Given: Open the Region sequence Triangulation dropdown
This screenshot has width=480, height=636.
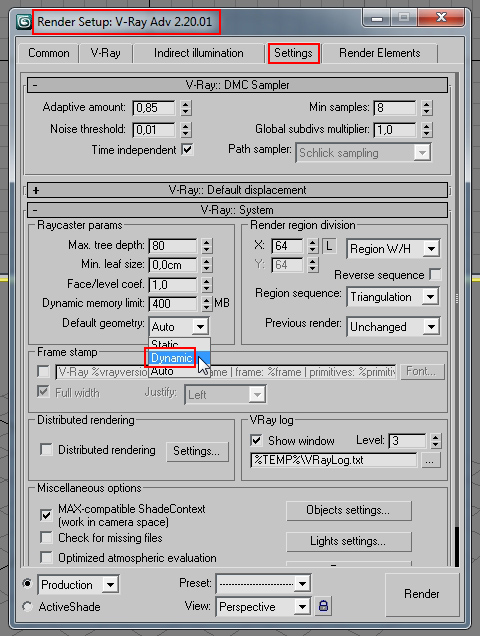Looking at the screenshot, I should coord(393,297).
